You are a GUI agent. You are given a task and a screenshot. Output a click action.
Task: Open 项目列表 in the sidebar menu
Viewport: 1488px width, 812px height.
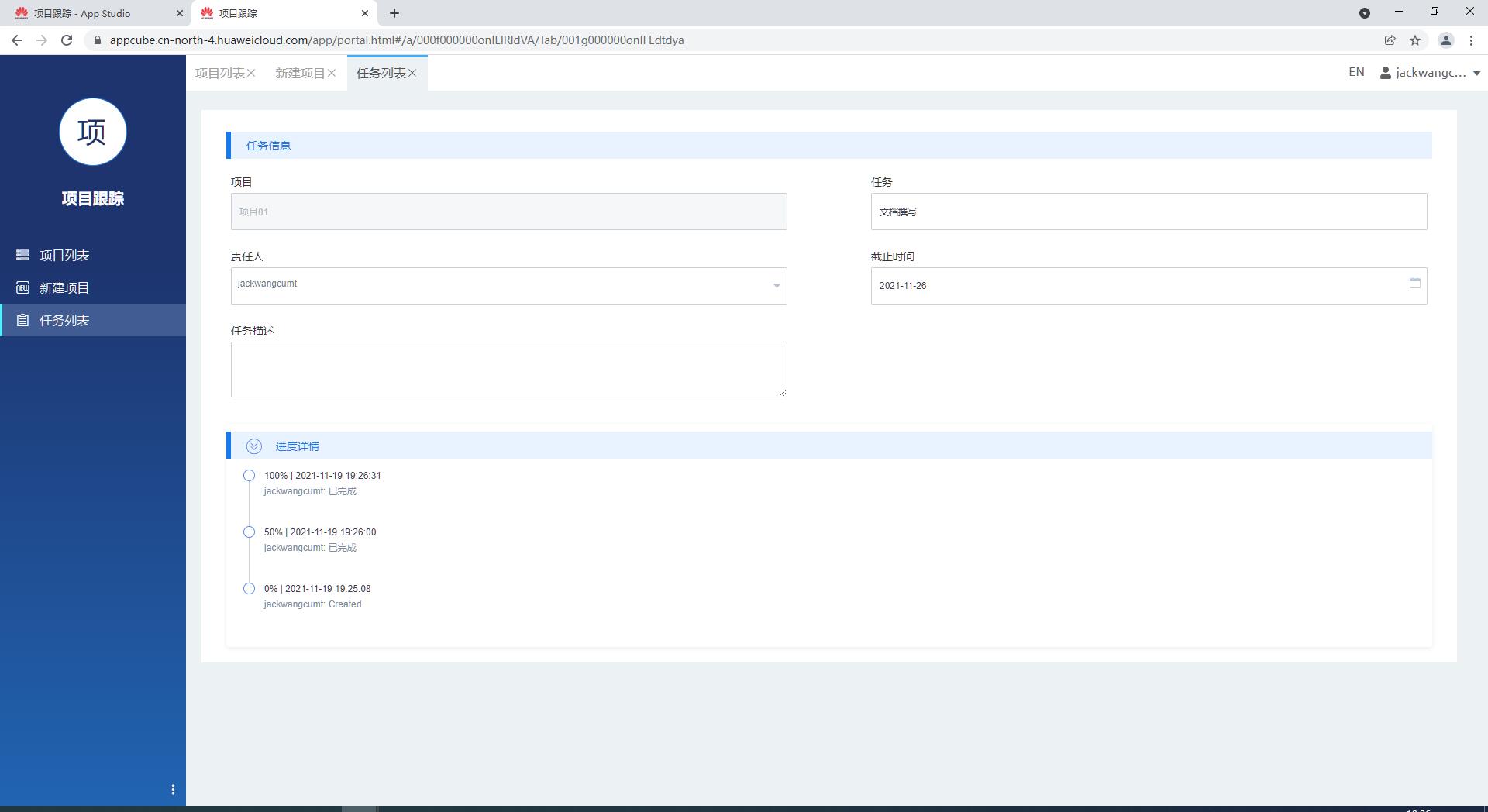(x=93, y=255)
